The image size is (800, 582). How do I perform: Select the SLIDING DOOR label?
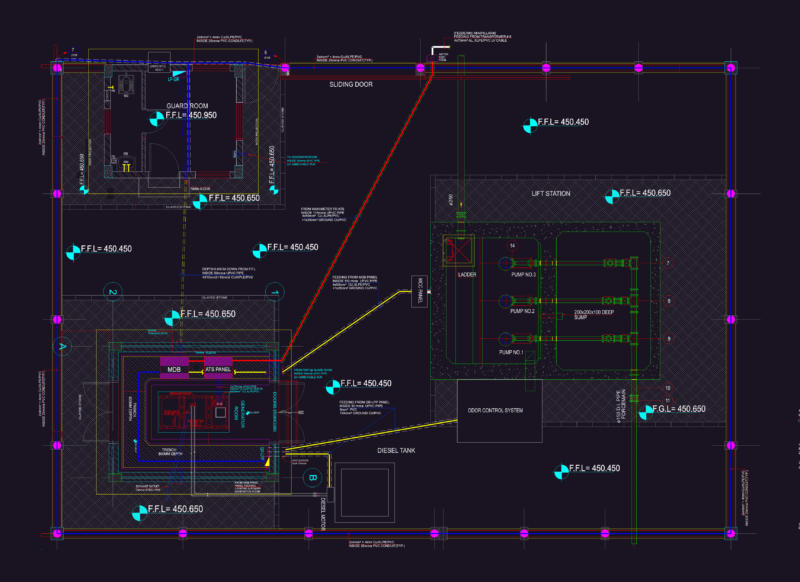(351, 84)
